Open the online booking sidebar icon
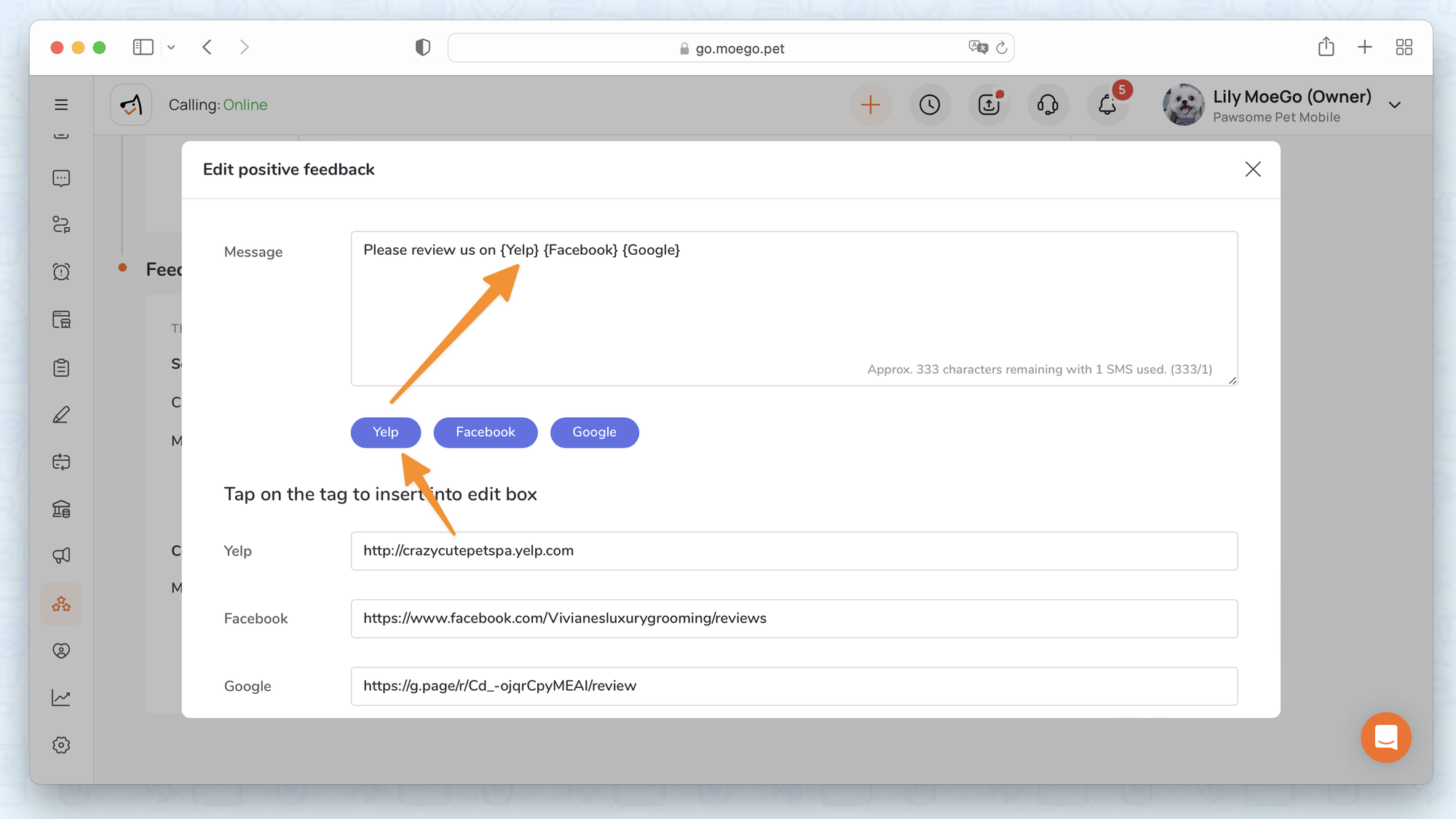The width and height of the screenshot is (1456, 819). coord(61,320)
